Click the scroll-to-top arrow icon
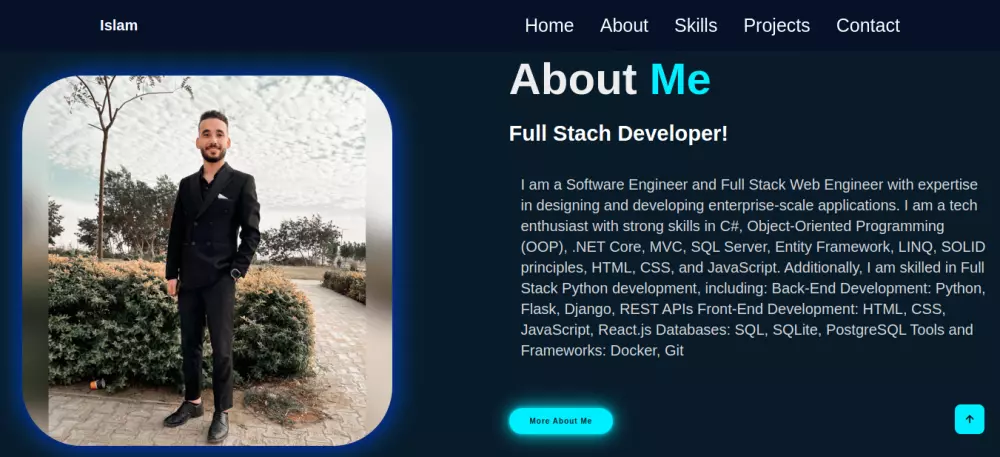 click(x=969, y=419)
